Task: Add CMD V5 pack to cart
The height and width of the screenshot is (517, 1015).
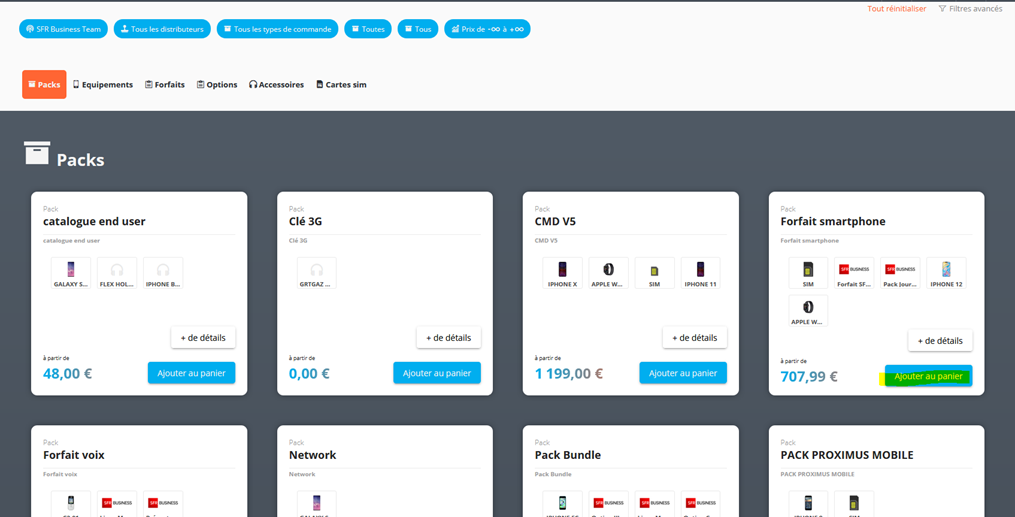Action: (x=683, y=373)
